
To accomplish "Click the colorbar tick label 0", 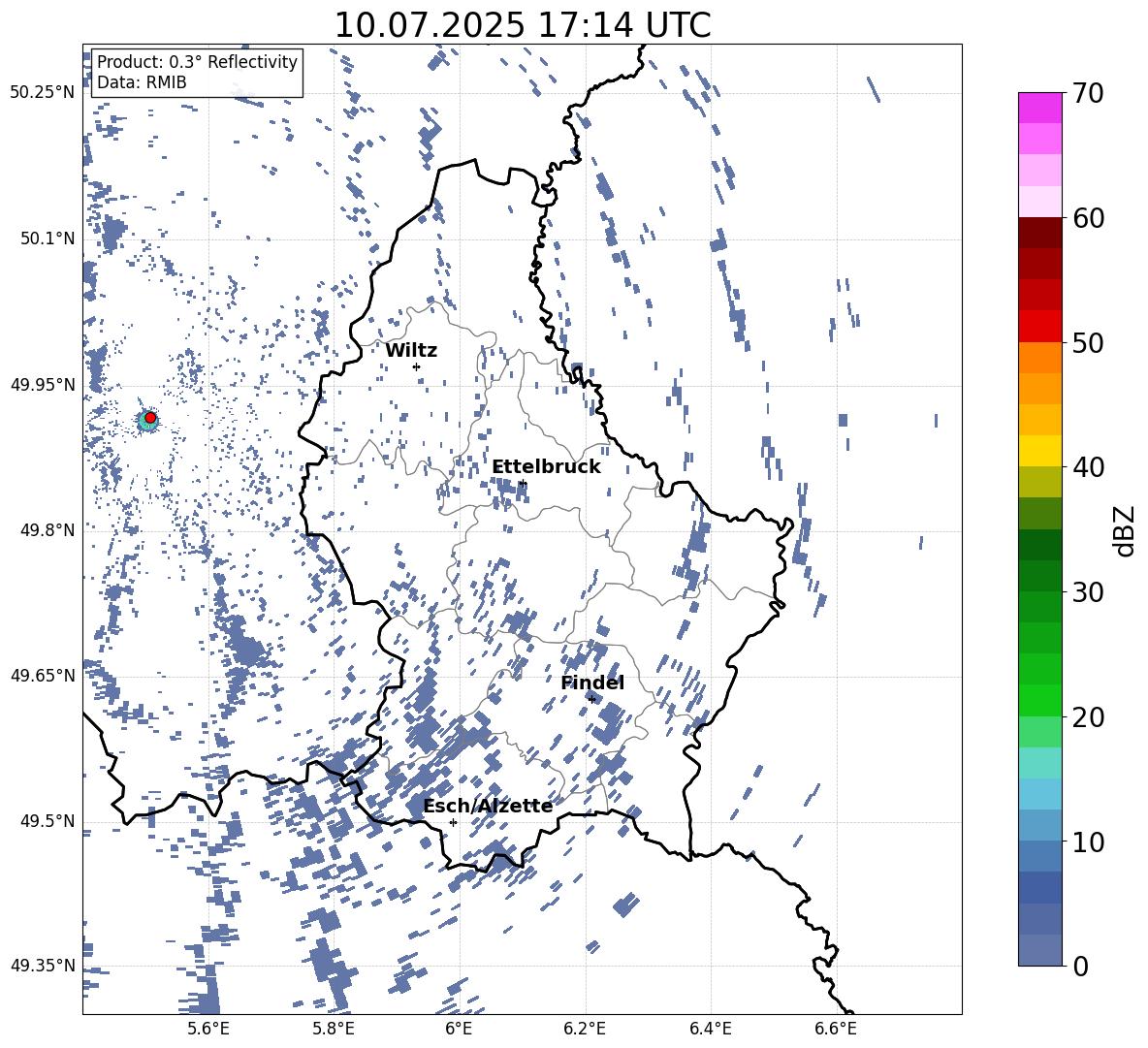I will (x=1080, y=966).
